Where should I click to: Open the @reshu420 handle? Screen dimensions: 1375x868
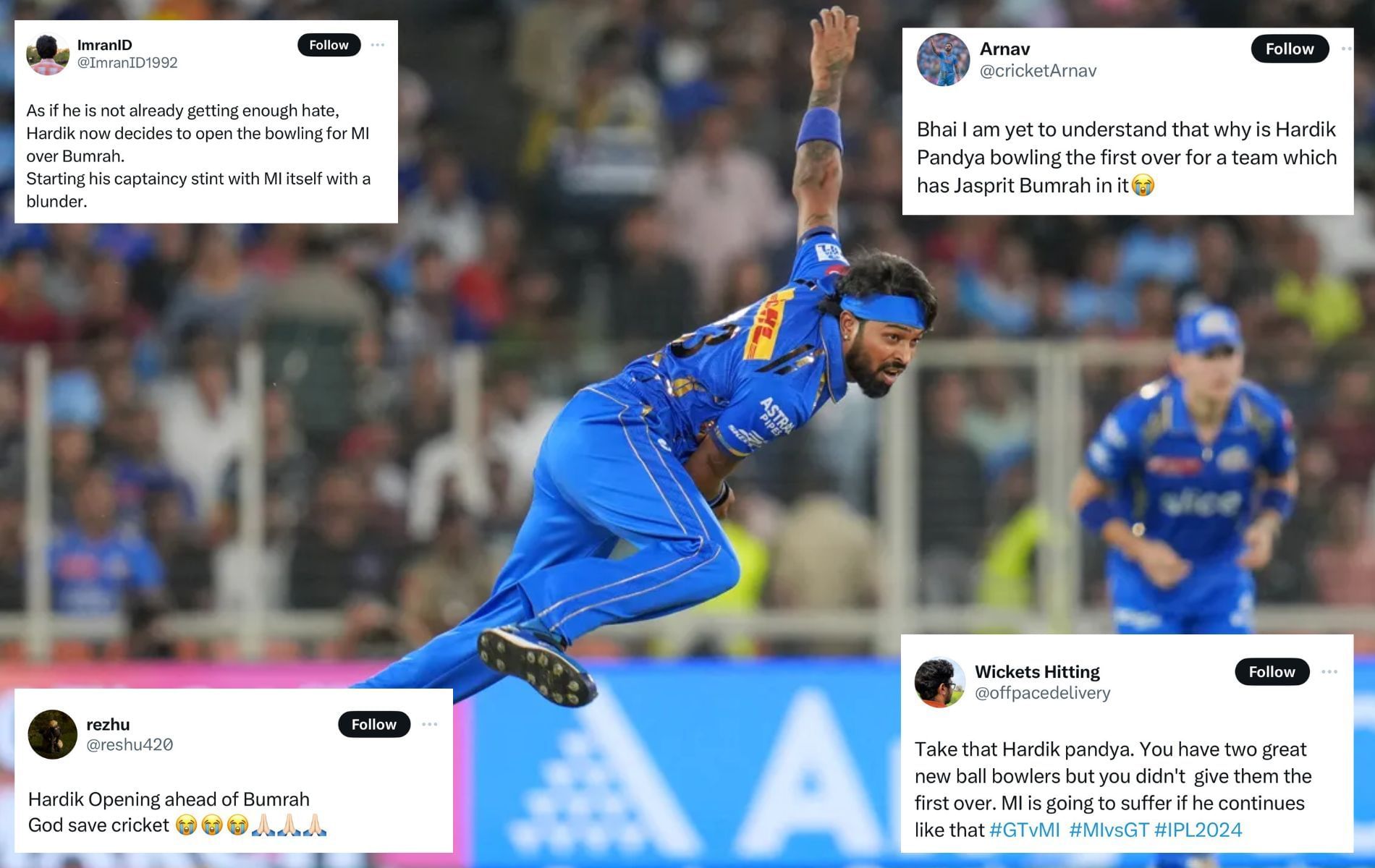130,744
